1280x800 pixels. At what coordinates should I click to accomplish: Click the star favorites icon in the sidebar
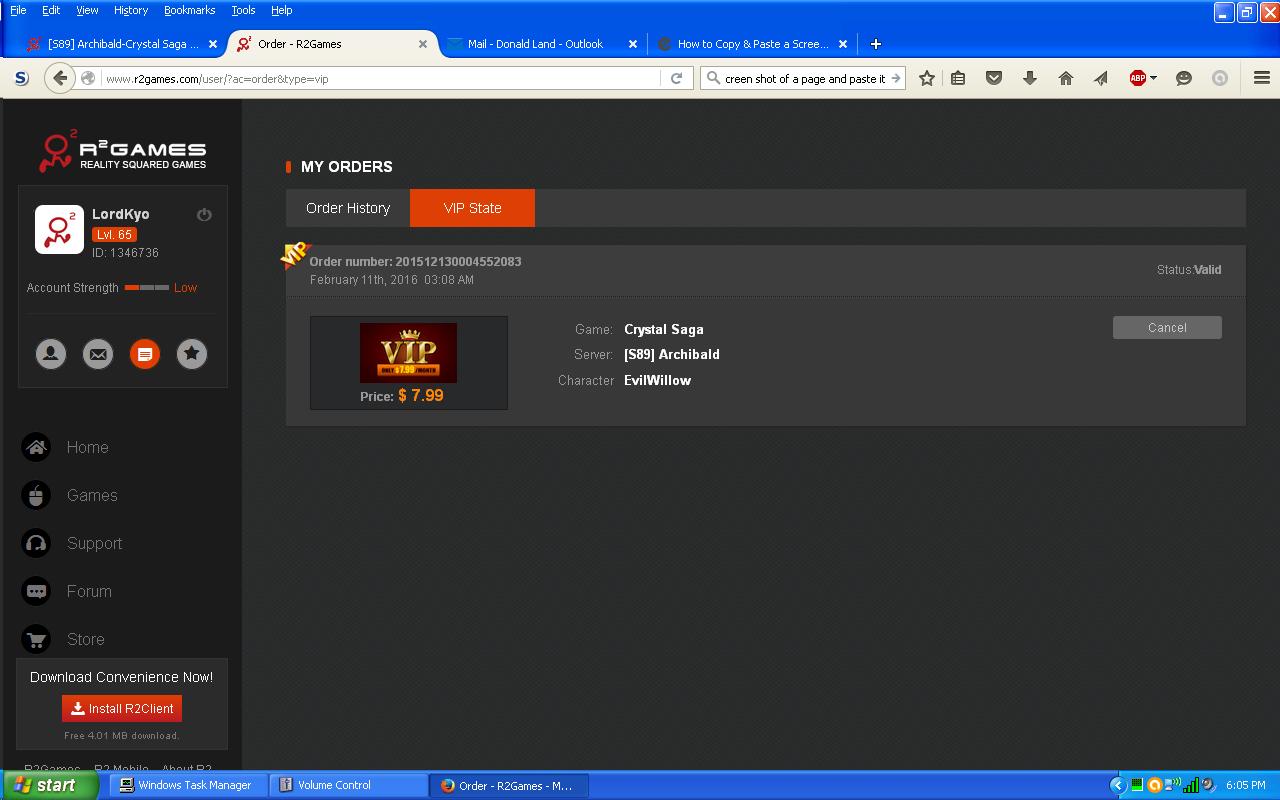(192, 354)
